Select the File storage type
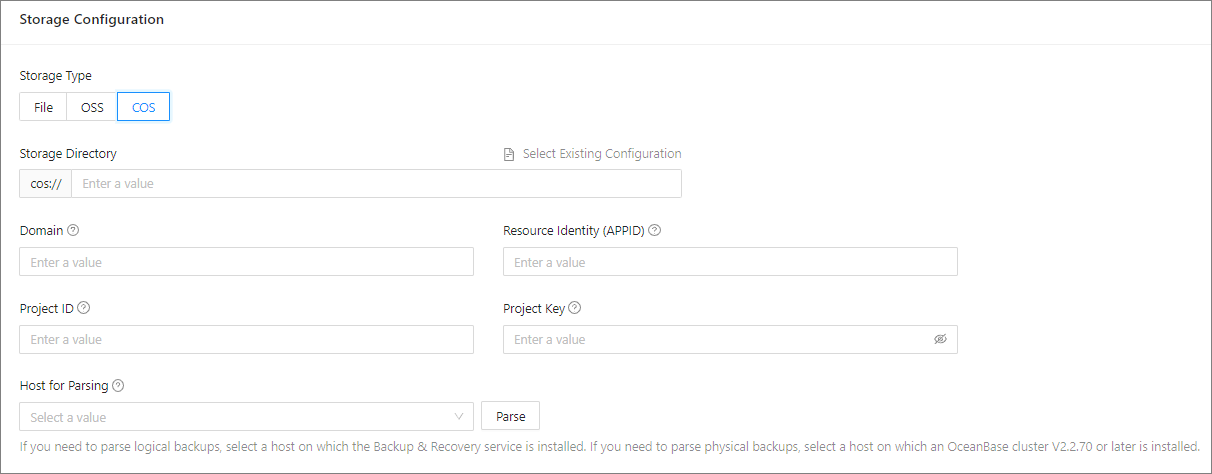Image resolution: width=1212 pixels, height=474 pixels. coord(43,107)
